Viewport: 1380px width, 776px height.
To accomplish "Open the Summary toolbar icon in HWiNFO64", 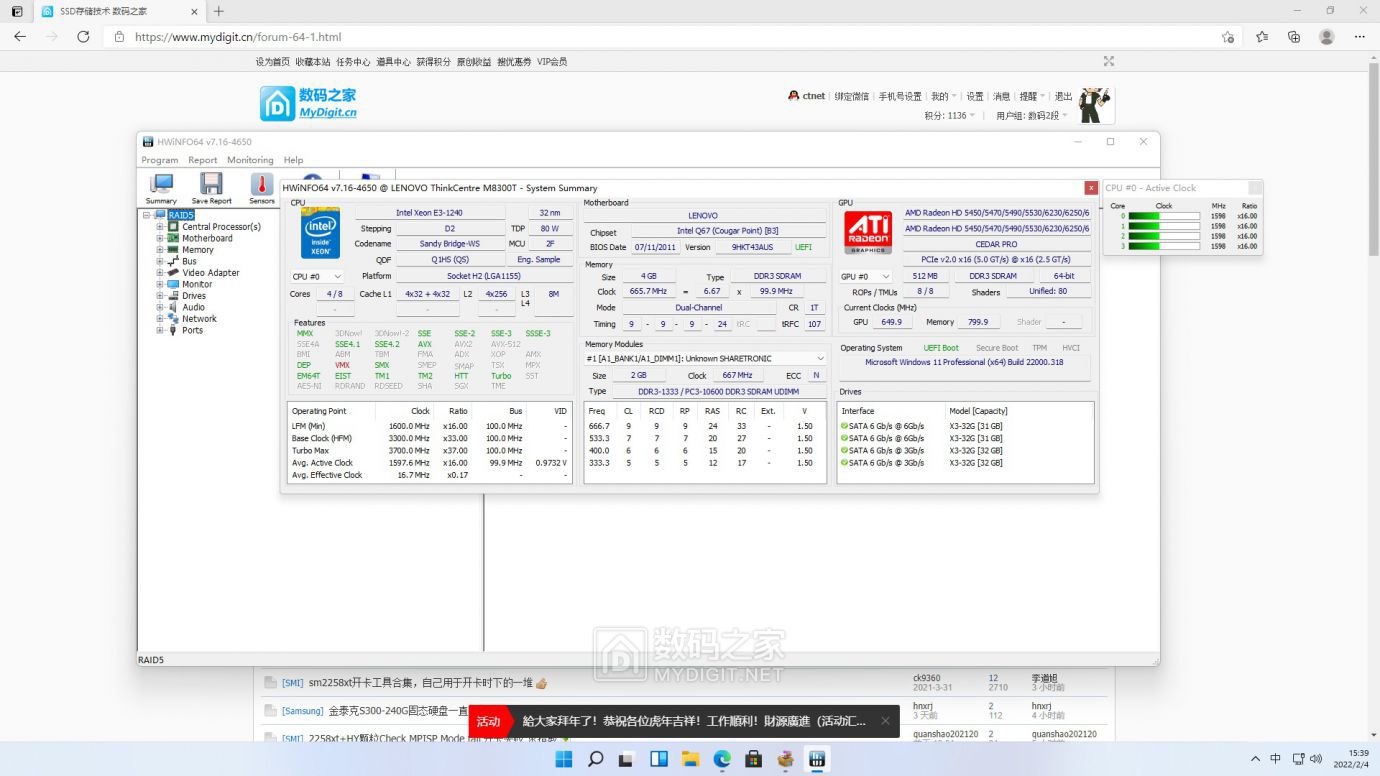I will tap(161, 189).
